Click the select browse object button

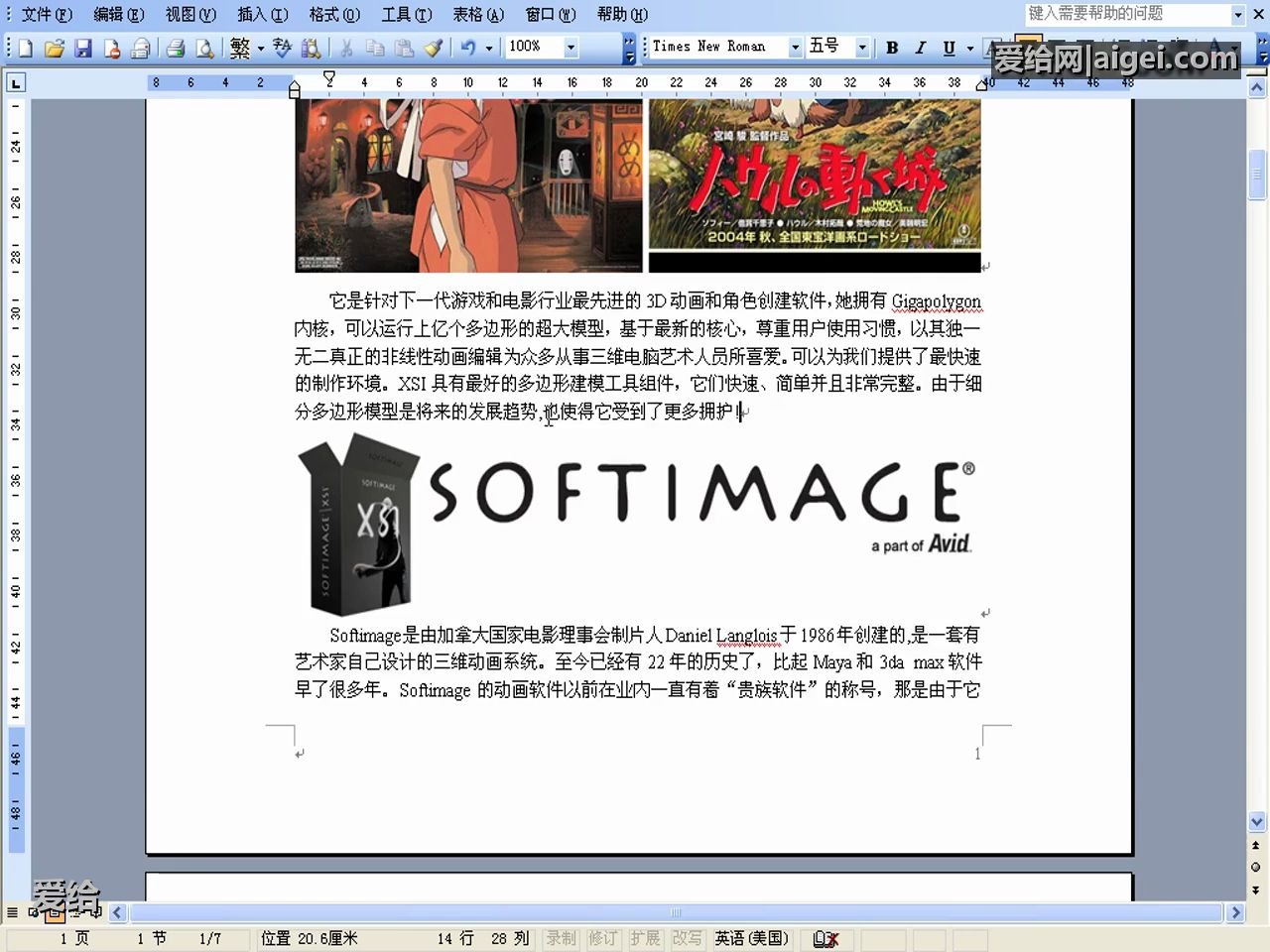(x=1256, y=868)
